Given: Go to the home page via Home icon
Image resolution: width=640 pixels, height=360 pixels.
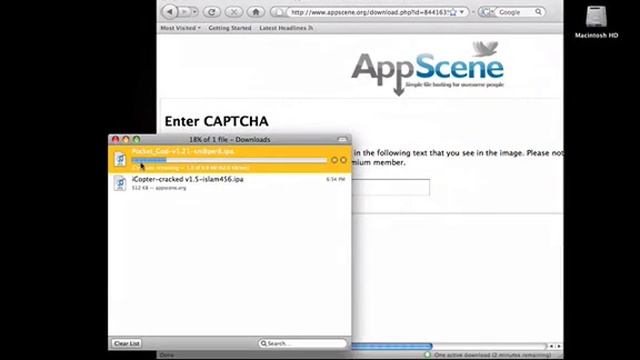Looking at the screenshot, I should click(256, 12).
